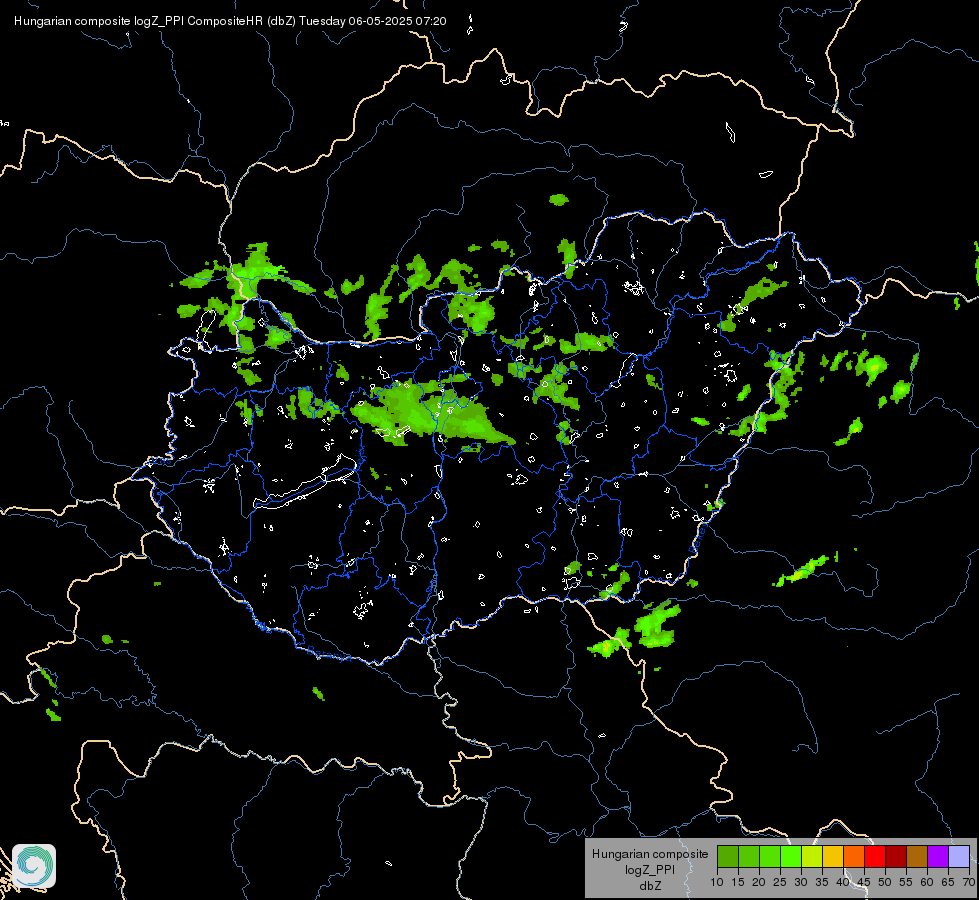Click the weather service swirl logo
This screenshot has height=900, width=979.
click(34, 866)
